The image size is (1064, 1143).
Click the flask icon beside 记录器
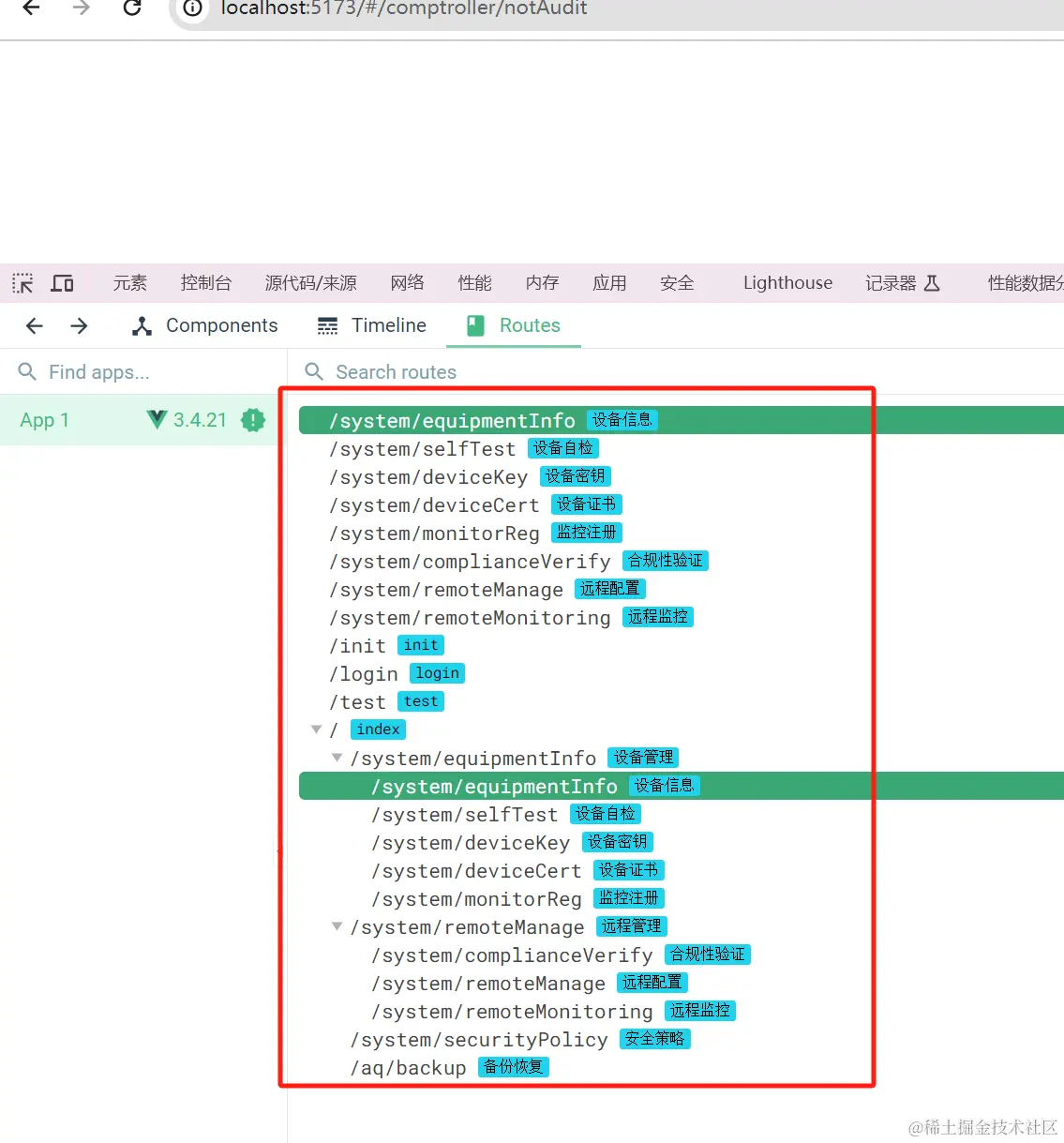[x=932, y=283]
